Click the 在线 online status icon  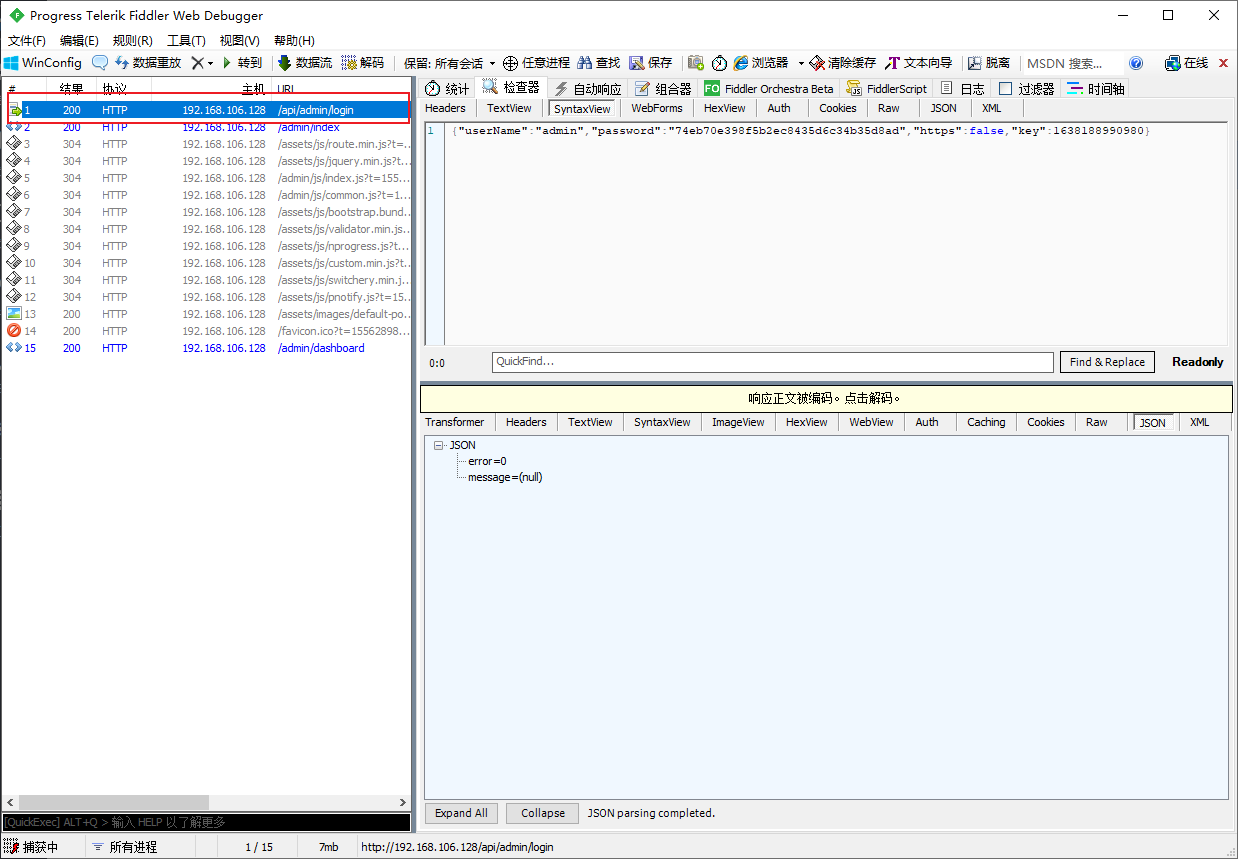1186,63
